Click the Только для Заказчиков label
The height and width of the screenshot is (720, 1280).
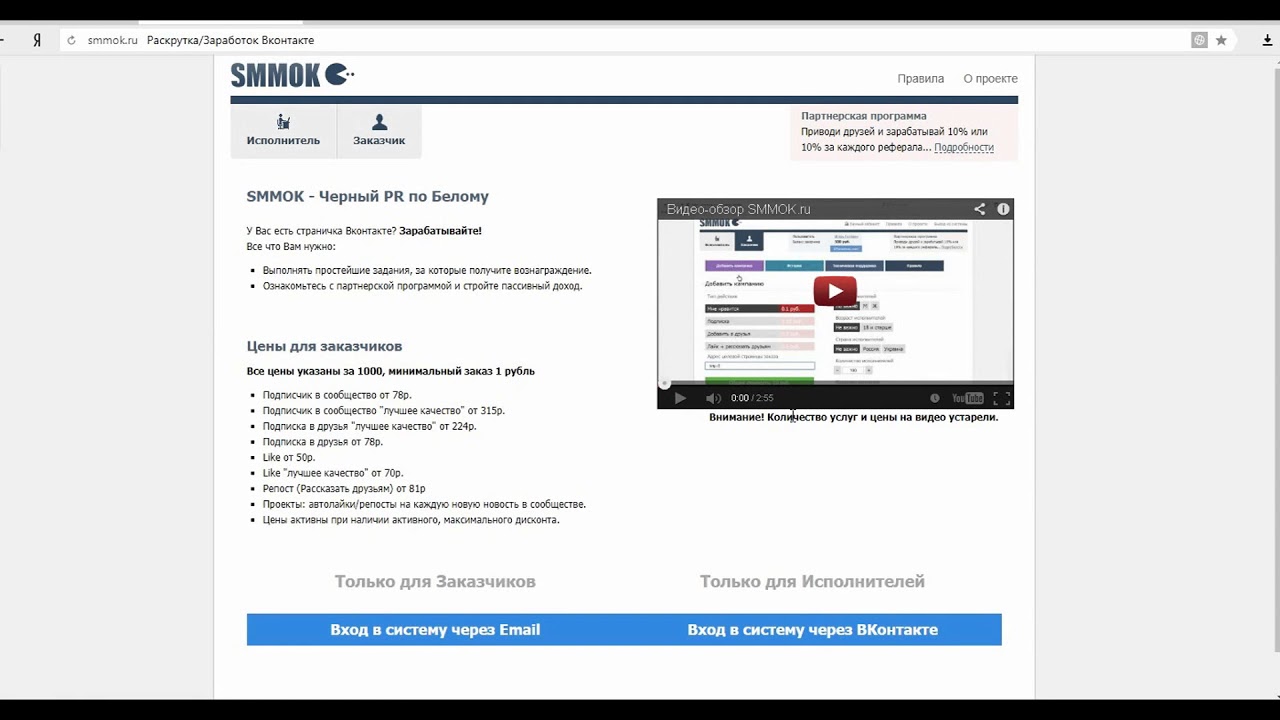pyautogui.click(x=435, y=581)
